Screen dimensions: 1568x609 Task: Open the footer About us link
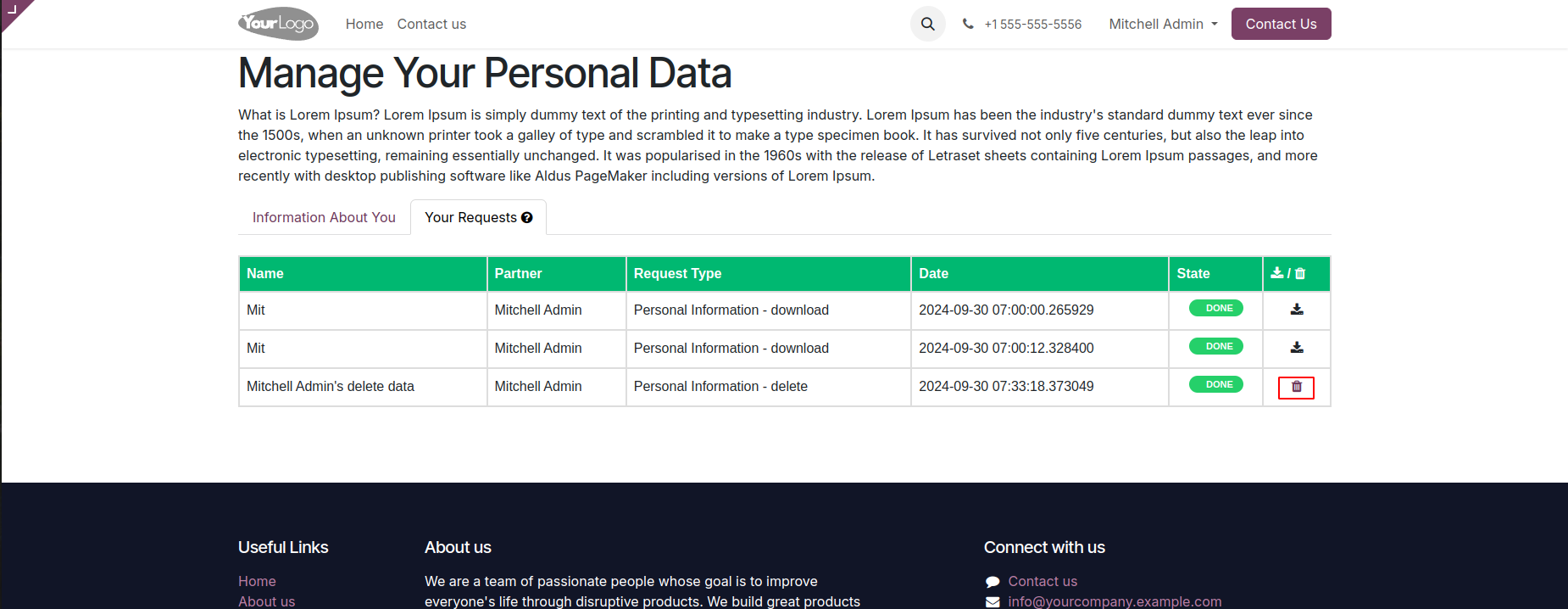[266, 601]
